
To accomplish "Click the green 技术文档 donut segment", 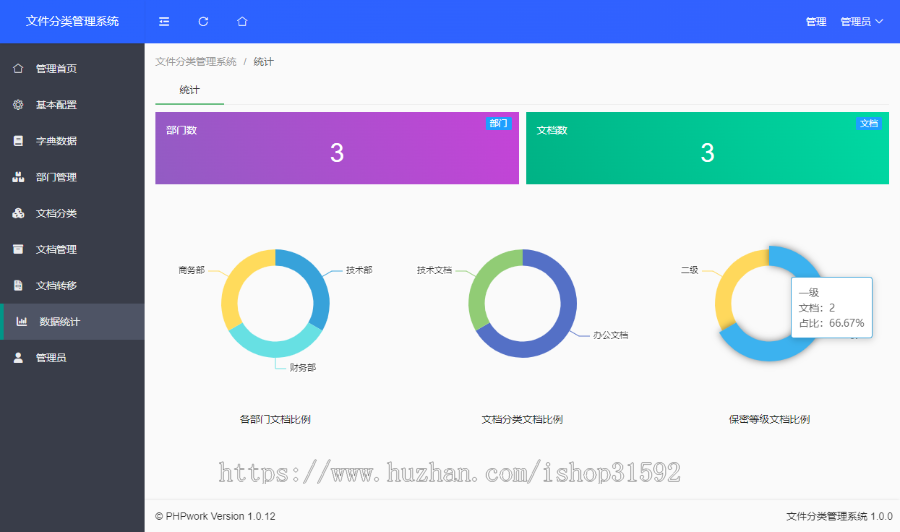I will [484, 280].
